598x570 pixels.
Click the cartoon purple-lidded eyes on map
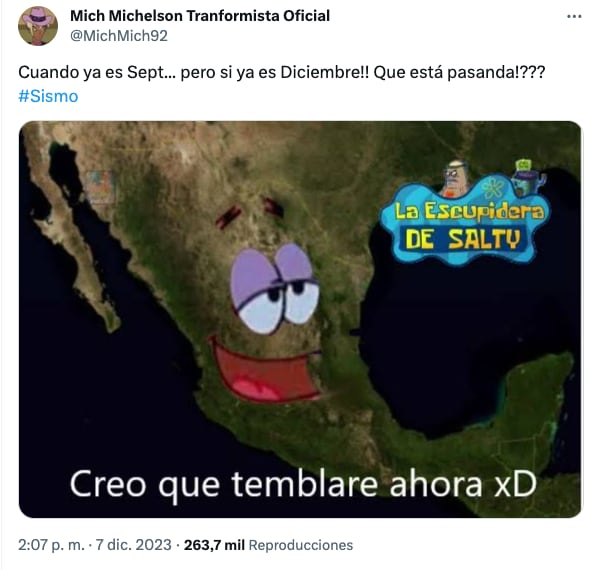pos(275,289)
